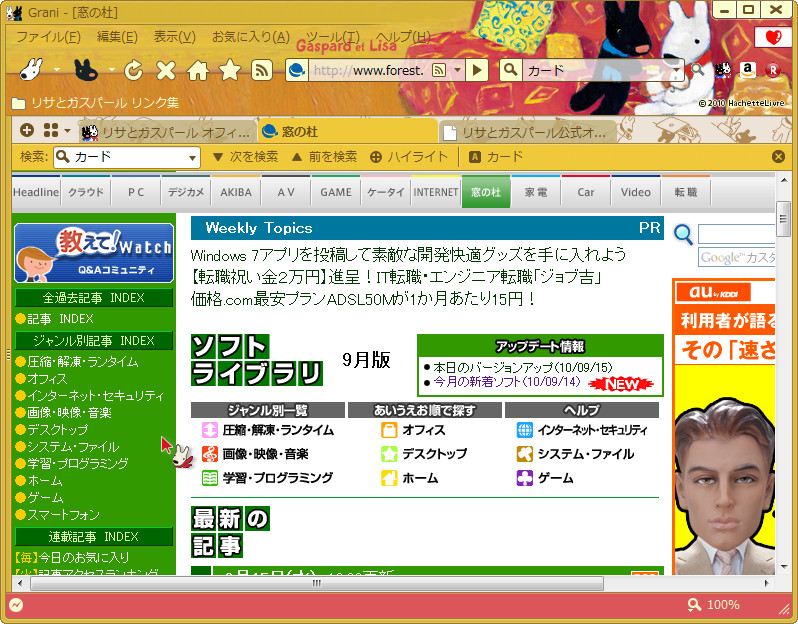Click the 圧縮・解凍・ランタイム genre icon
The height and width of the screenshot is (624, 798).
pos(210,430)
